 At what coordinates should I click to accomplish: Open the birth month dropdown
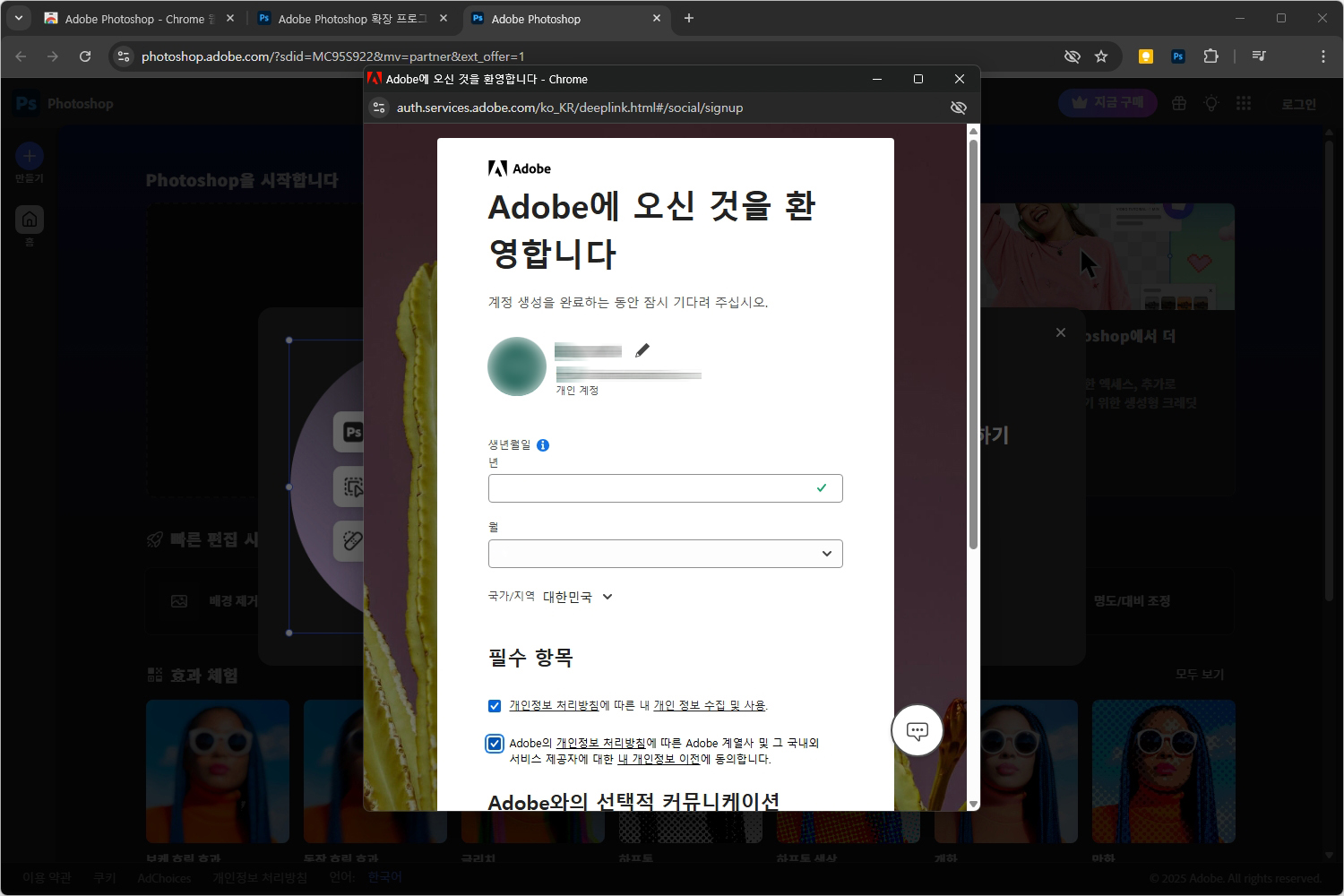(x=666, y=554)
